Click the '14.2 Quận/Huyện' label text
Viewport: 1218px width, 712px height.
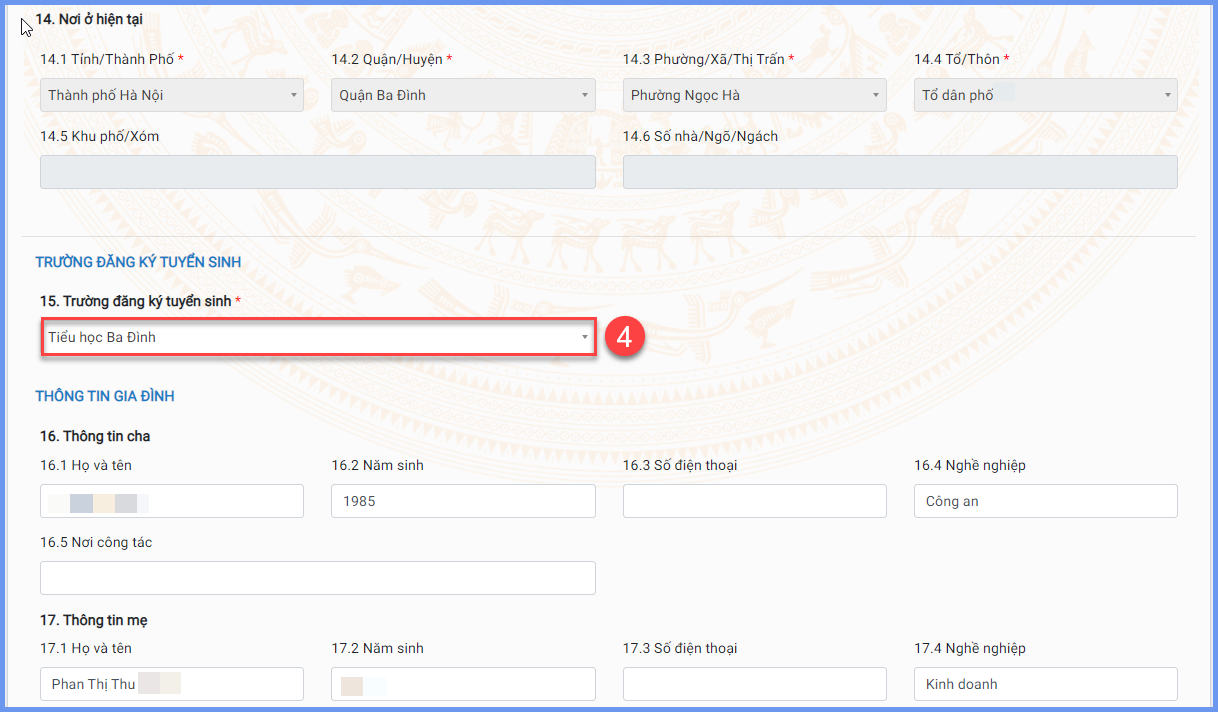pos(387,59)
